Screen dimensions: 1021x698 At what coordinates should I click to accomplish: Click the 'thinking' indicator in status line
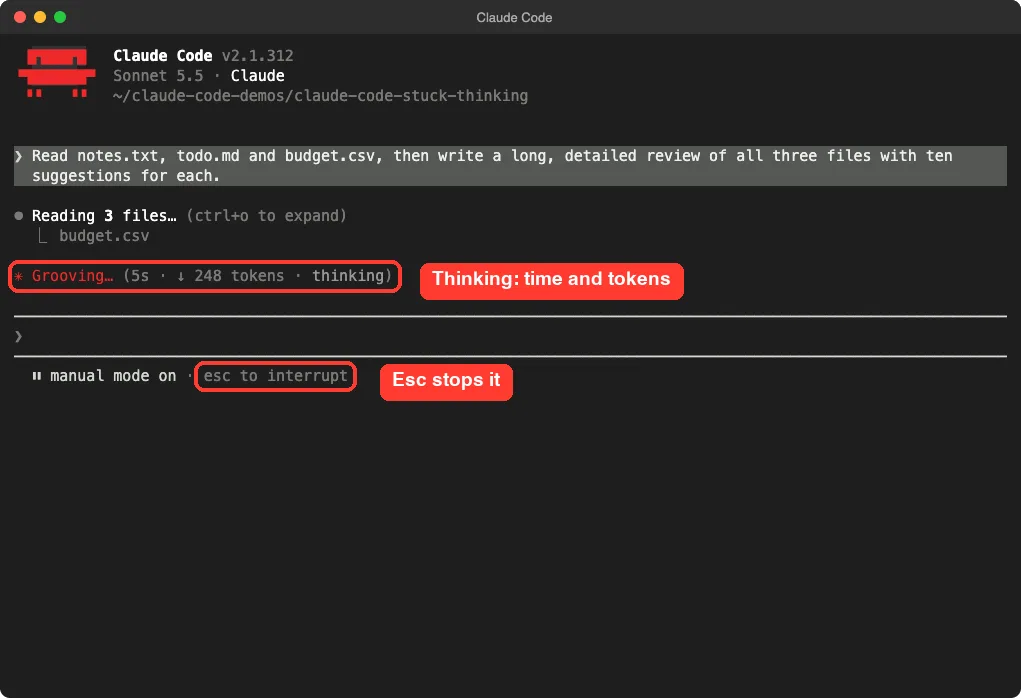point(348,276)
